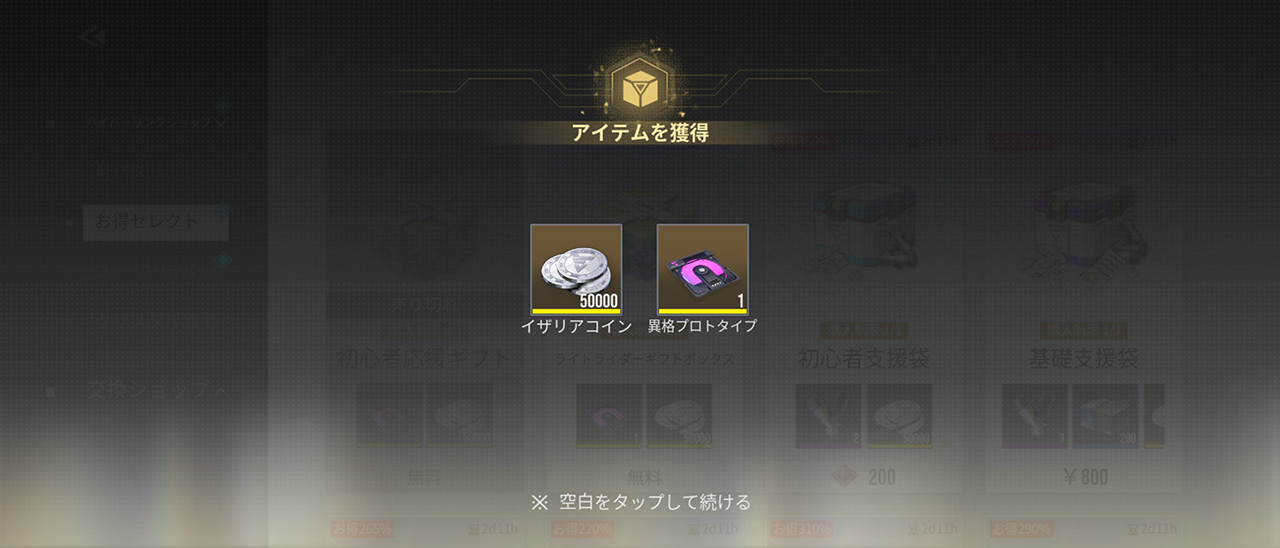Tap the 空白をタップして続ける prompt
The width and height of the screenshot is (1280, 548).
(640, 501)
